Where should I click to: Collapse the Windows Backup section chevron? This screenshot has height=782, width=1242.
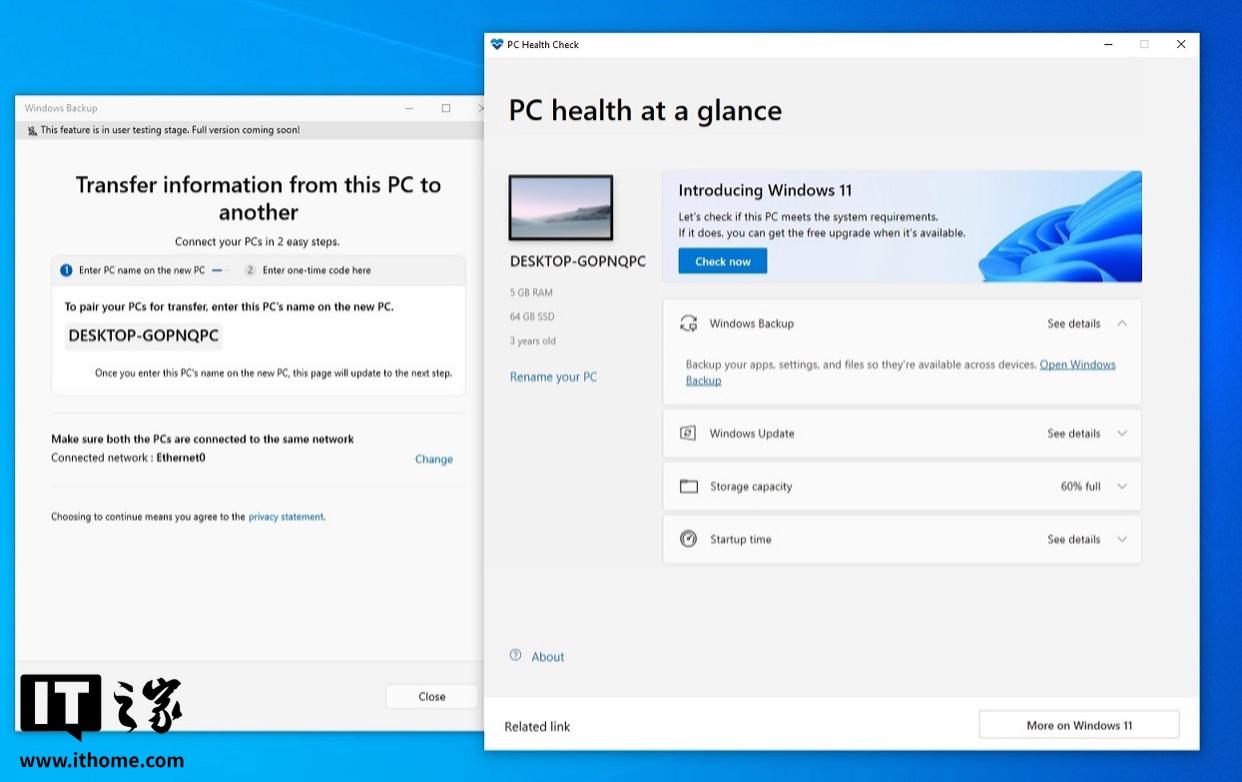1122,323
